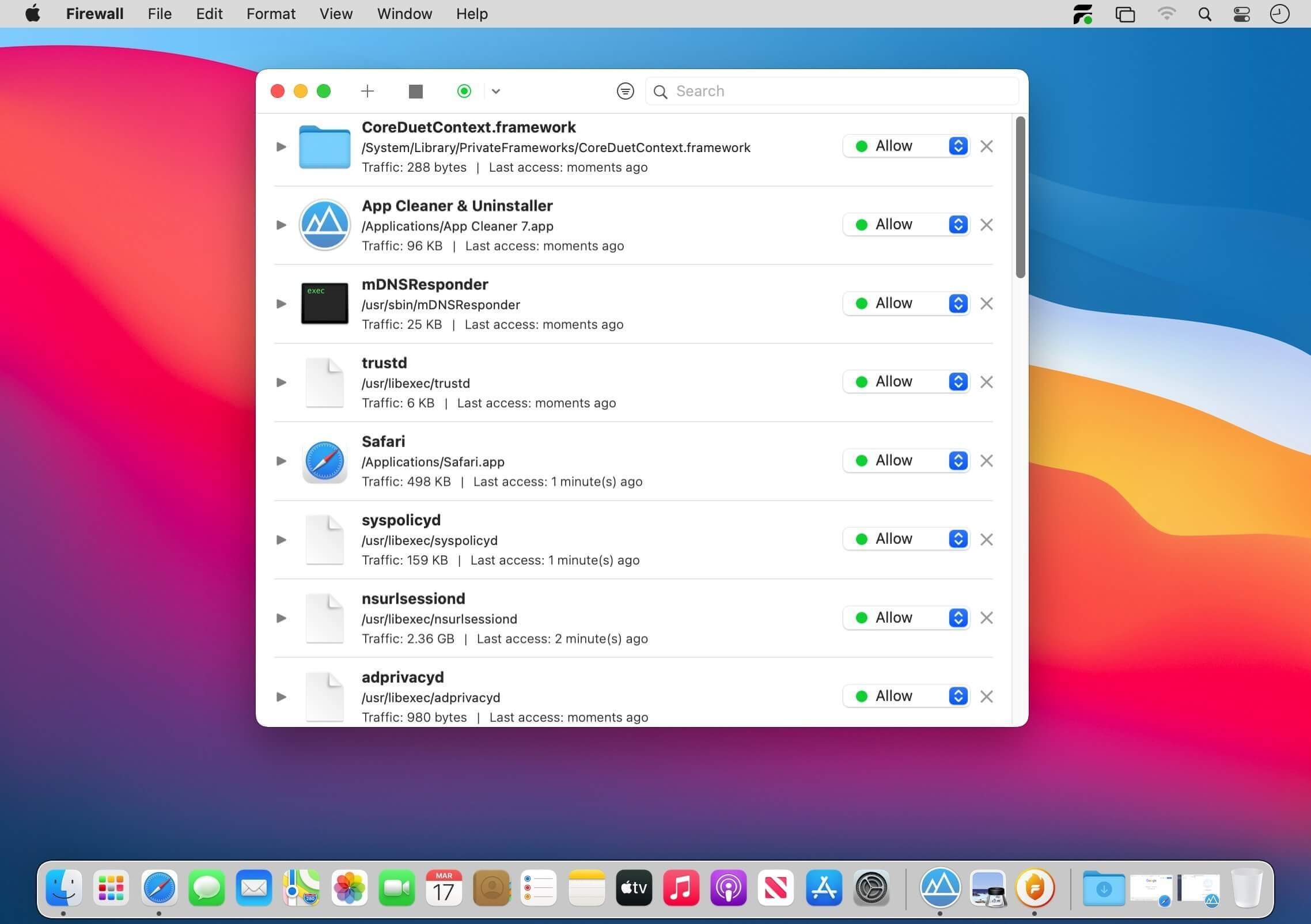Open the Allow dropdown for mDNSResponder
The height and width of the screenshot is (924, 1311).
pos(905,303)
